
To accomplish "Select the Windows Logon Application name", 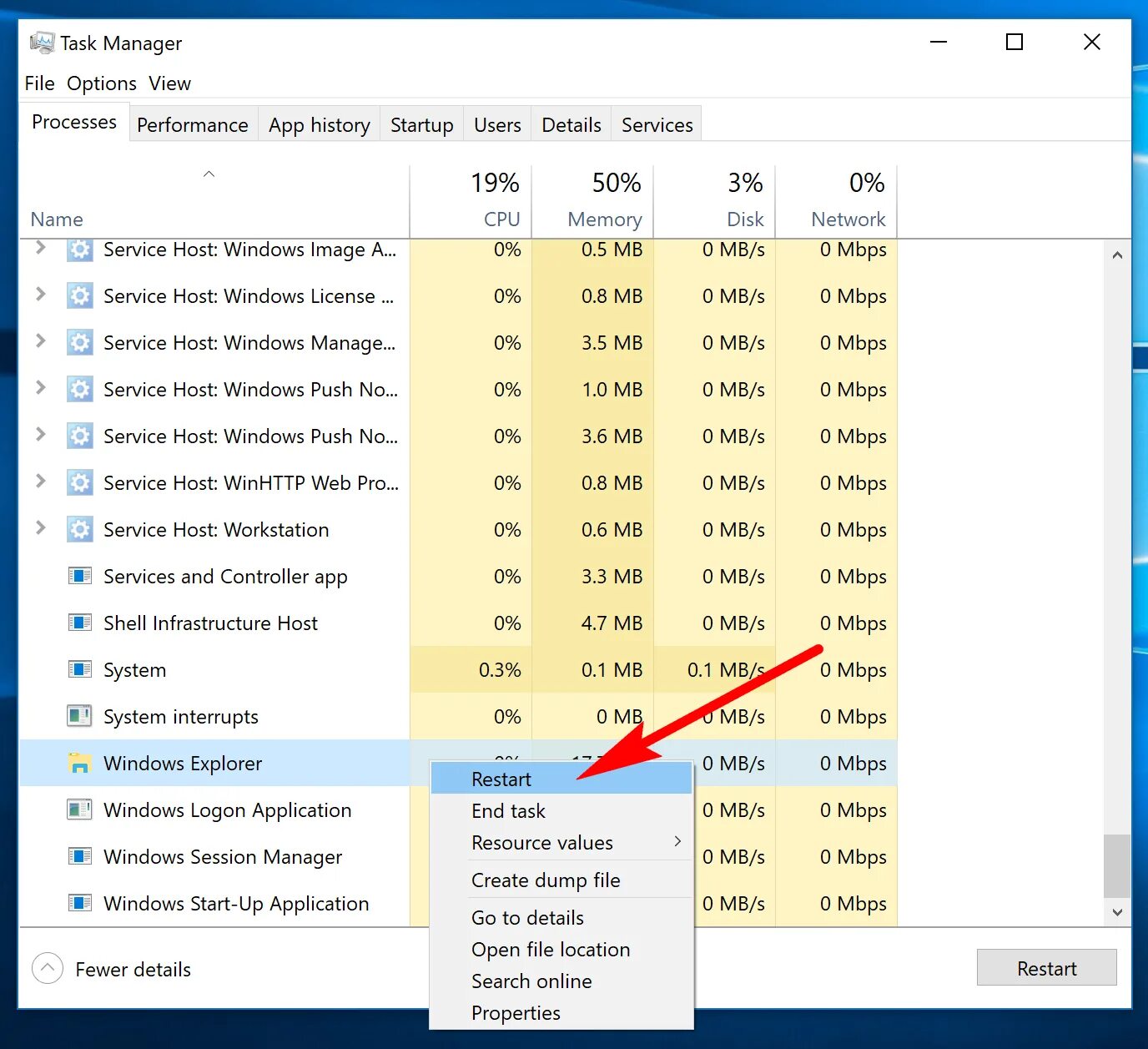I will (228, 810).
